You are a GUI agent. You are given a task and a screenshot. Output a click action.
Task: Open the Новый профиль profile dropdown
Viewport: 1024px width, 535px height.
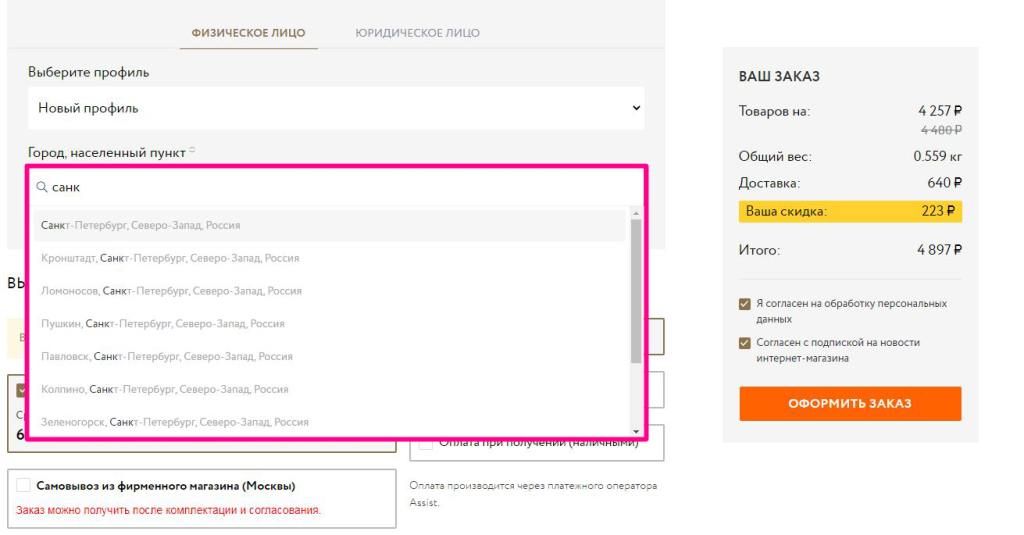pos(336,108)
